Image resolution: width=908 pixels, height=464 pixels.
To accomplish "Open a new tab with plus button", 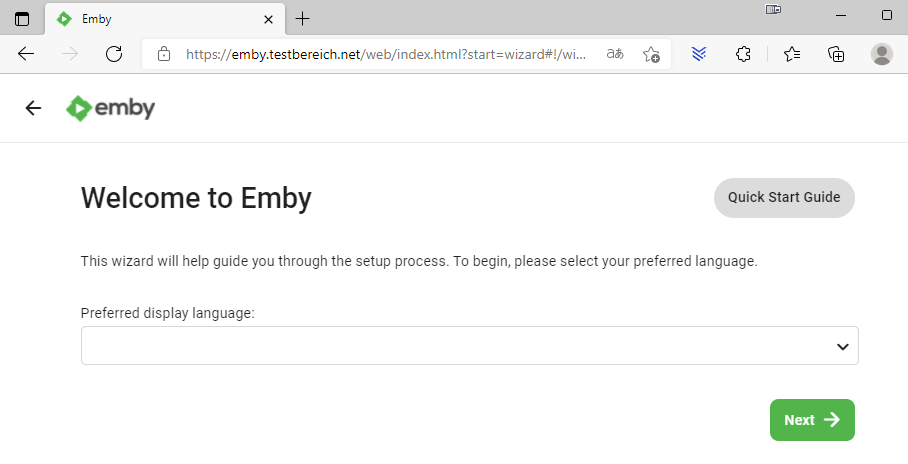I will click(x=302, y=19).
